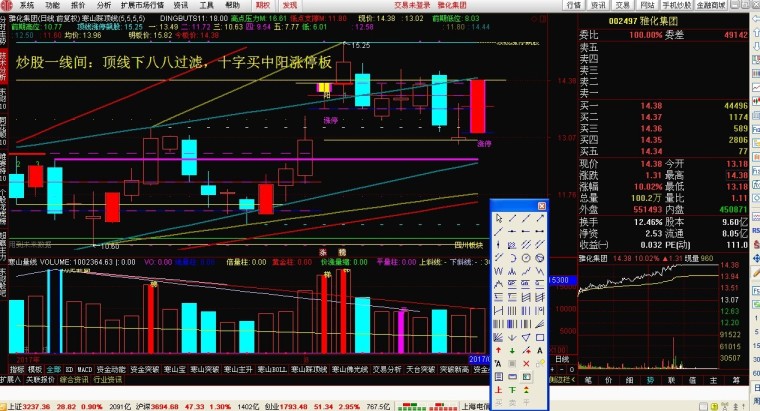Open the 日线 period selector
The height and width of the screenshot is (411, 760).
pos(562,358)
